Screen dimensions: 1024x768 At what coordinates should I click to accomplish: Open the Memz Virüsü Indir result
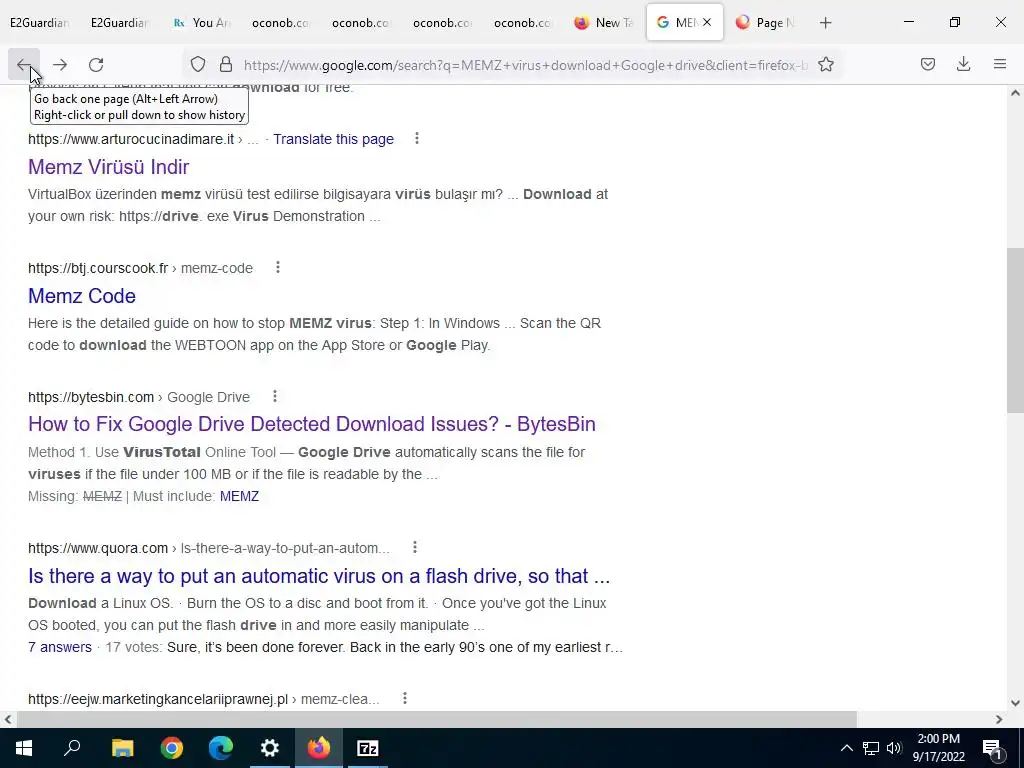click(108, 167)
